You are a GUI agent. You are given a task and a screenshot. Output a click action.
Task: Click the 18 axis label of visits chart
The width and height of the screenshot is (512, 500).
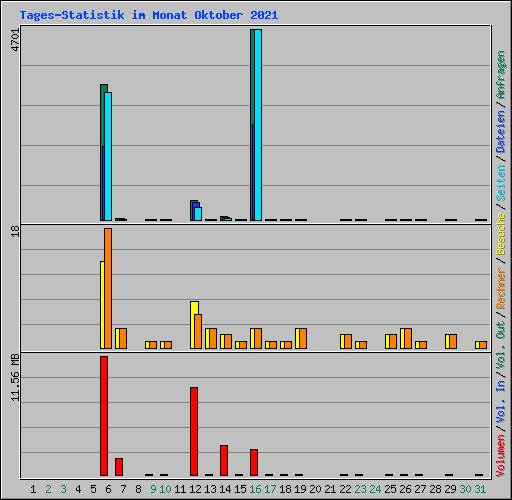coord(15,231)
